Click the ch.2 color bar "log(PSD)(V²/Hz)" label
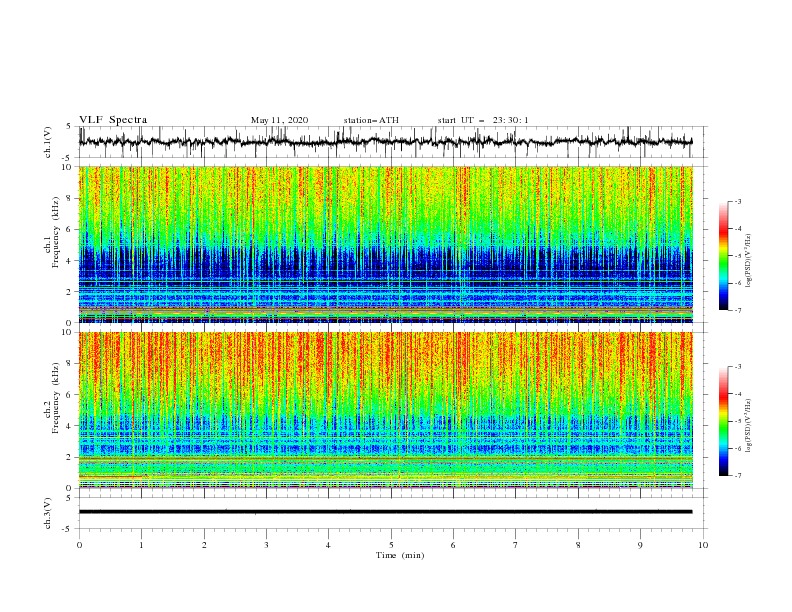This screenshot has height=612, width=792. [749, 426]
